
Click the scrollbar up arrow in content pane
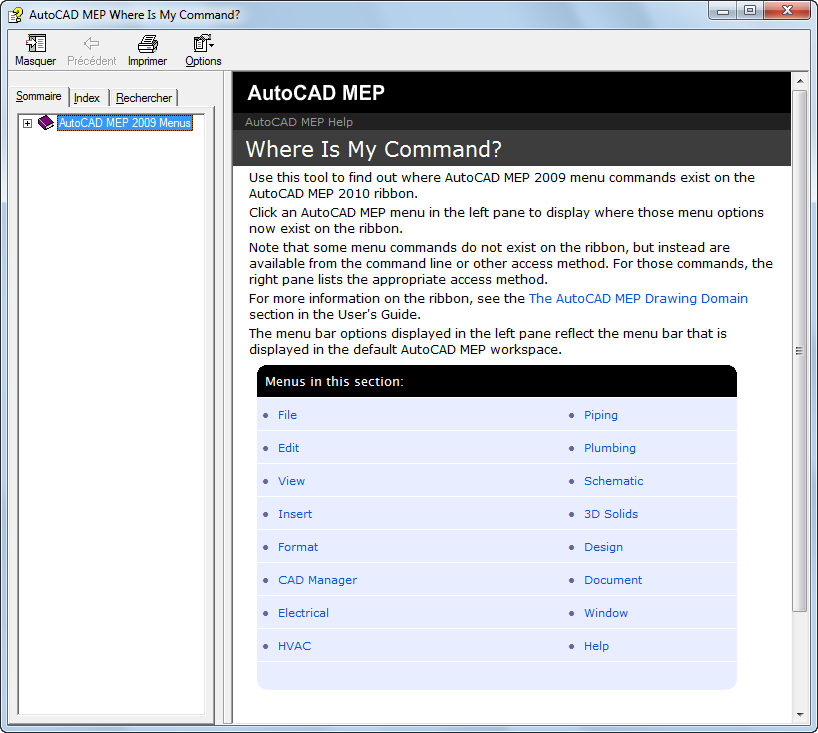(x=799, y=81)
